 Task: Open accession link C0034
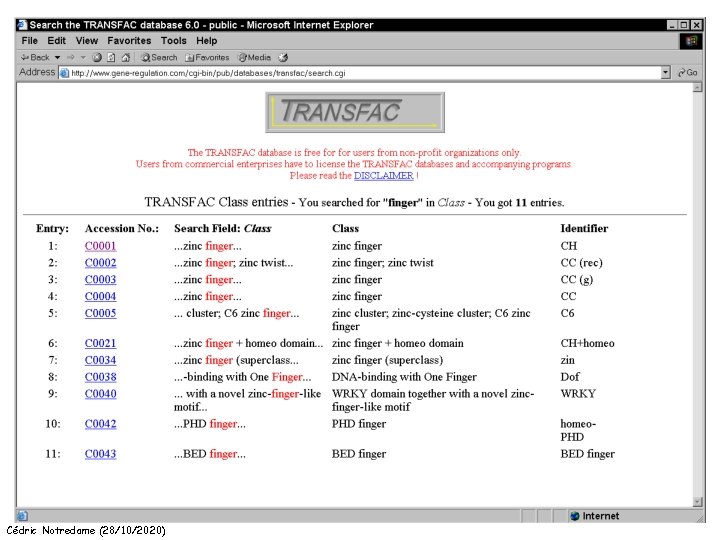pos(100,360)
